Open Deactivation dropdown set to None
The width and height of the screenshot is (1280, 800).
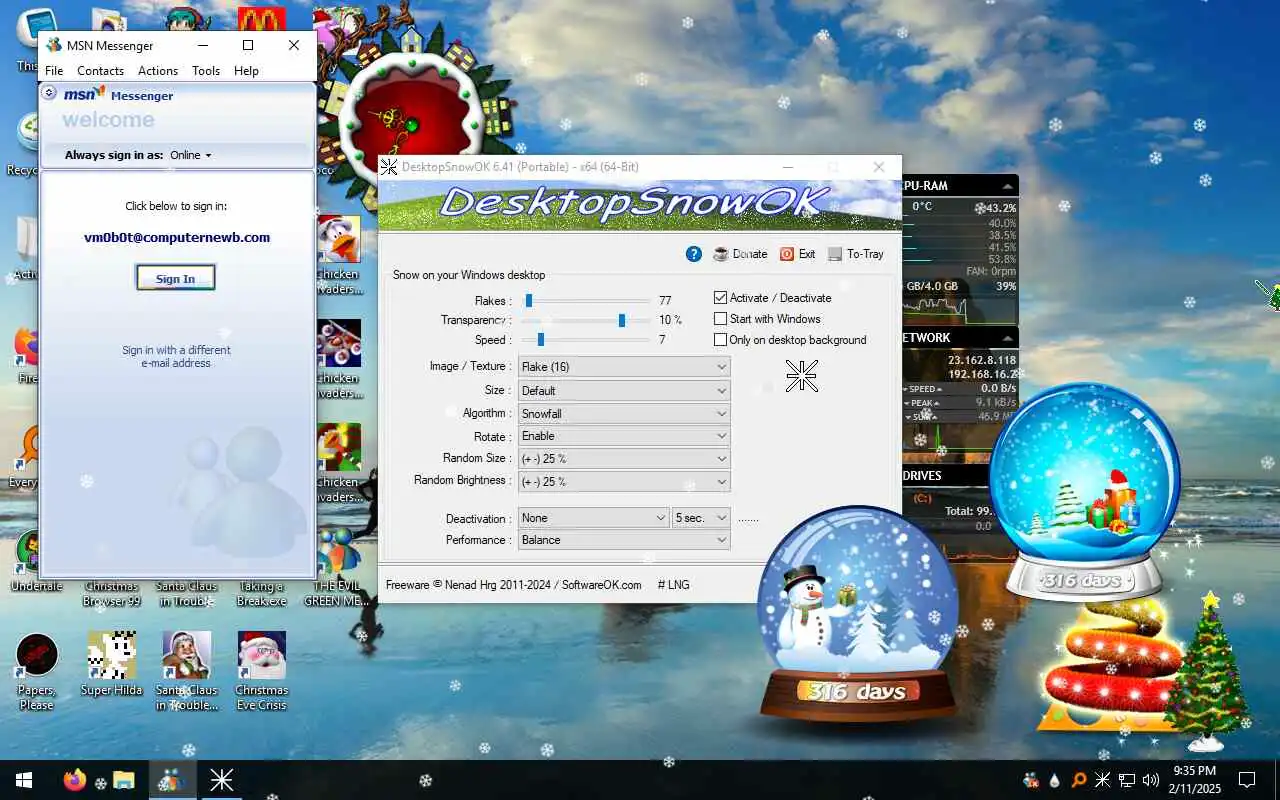(x=594, y=518)
